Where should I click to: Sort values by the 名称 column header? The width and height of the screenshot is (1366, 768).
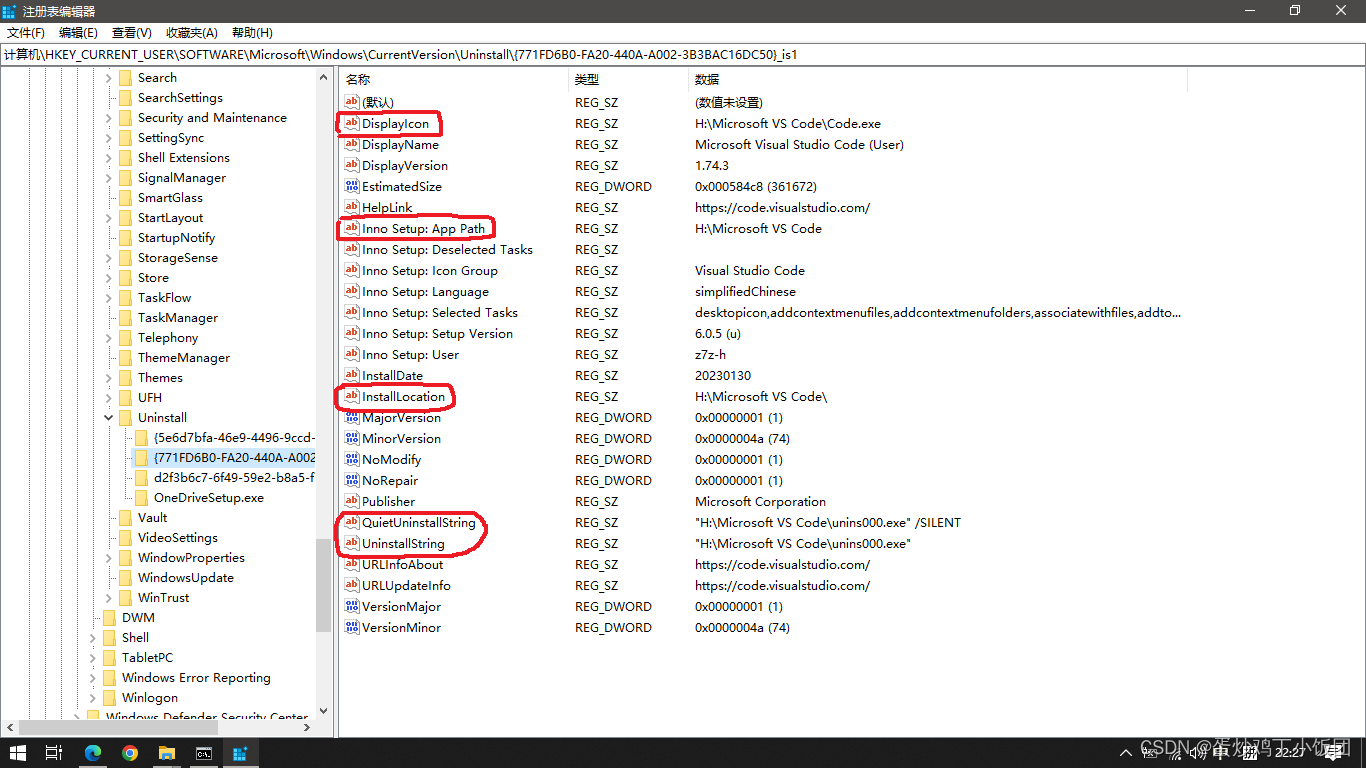[454, 79]
